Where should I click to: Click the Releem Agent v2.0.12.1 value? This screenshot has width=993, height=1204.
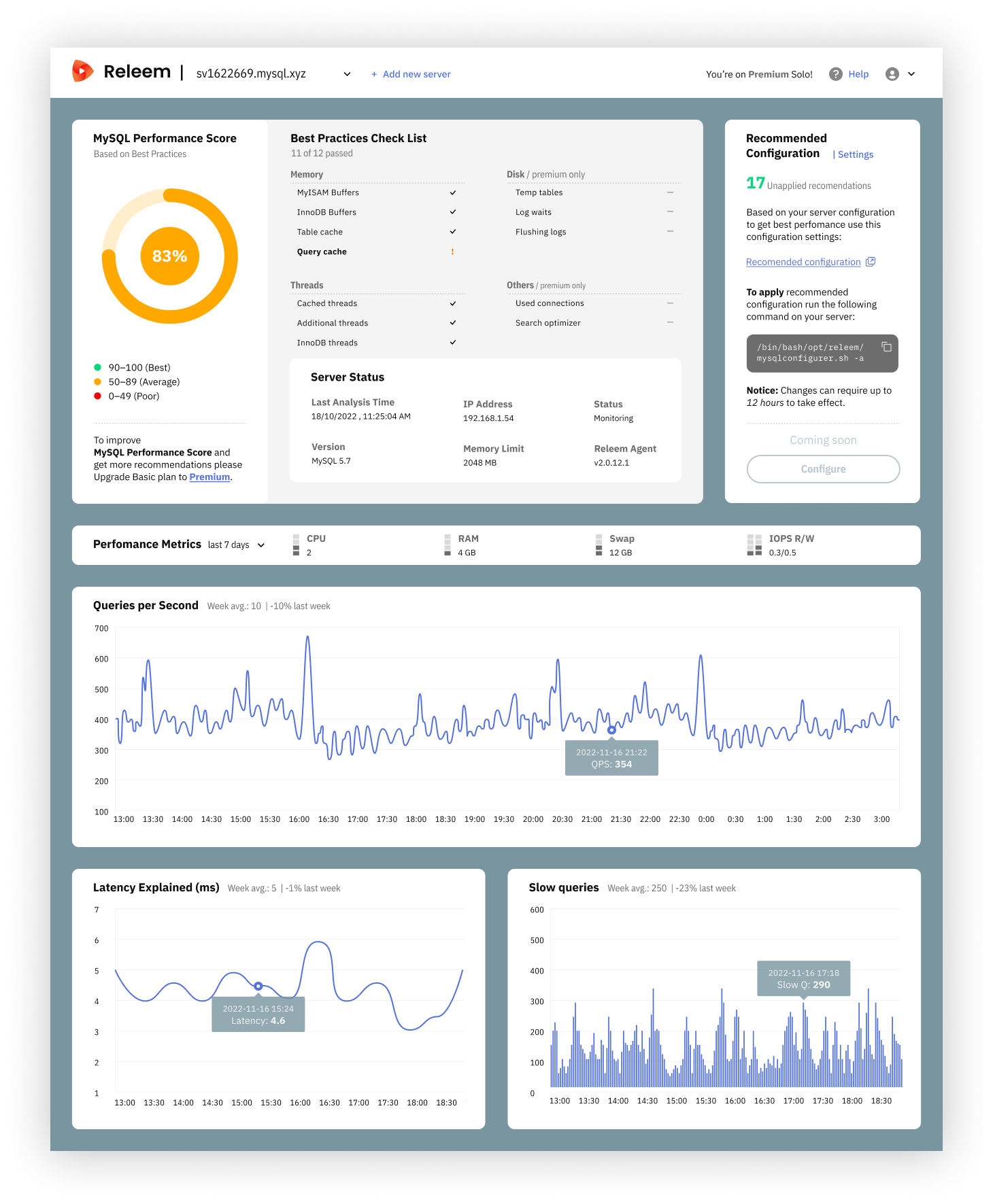(611, 463)
